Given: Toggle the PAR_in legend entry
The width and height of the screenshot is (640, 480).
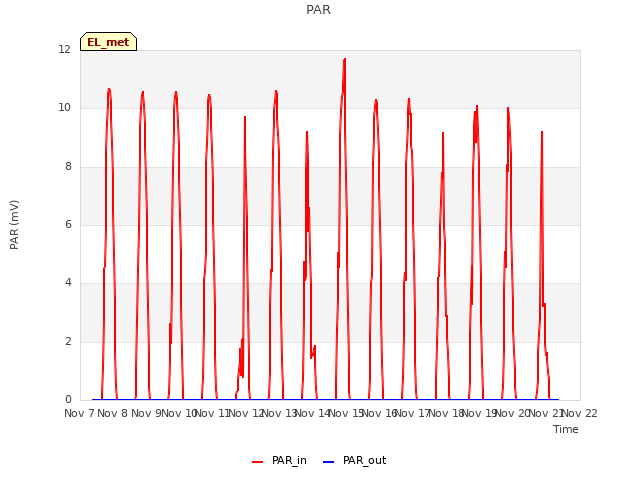Looking at the screenshot, I should 280,460.
